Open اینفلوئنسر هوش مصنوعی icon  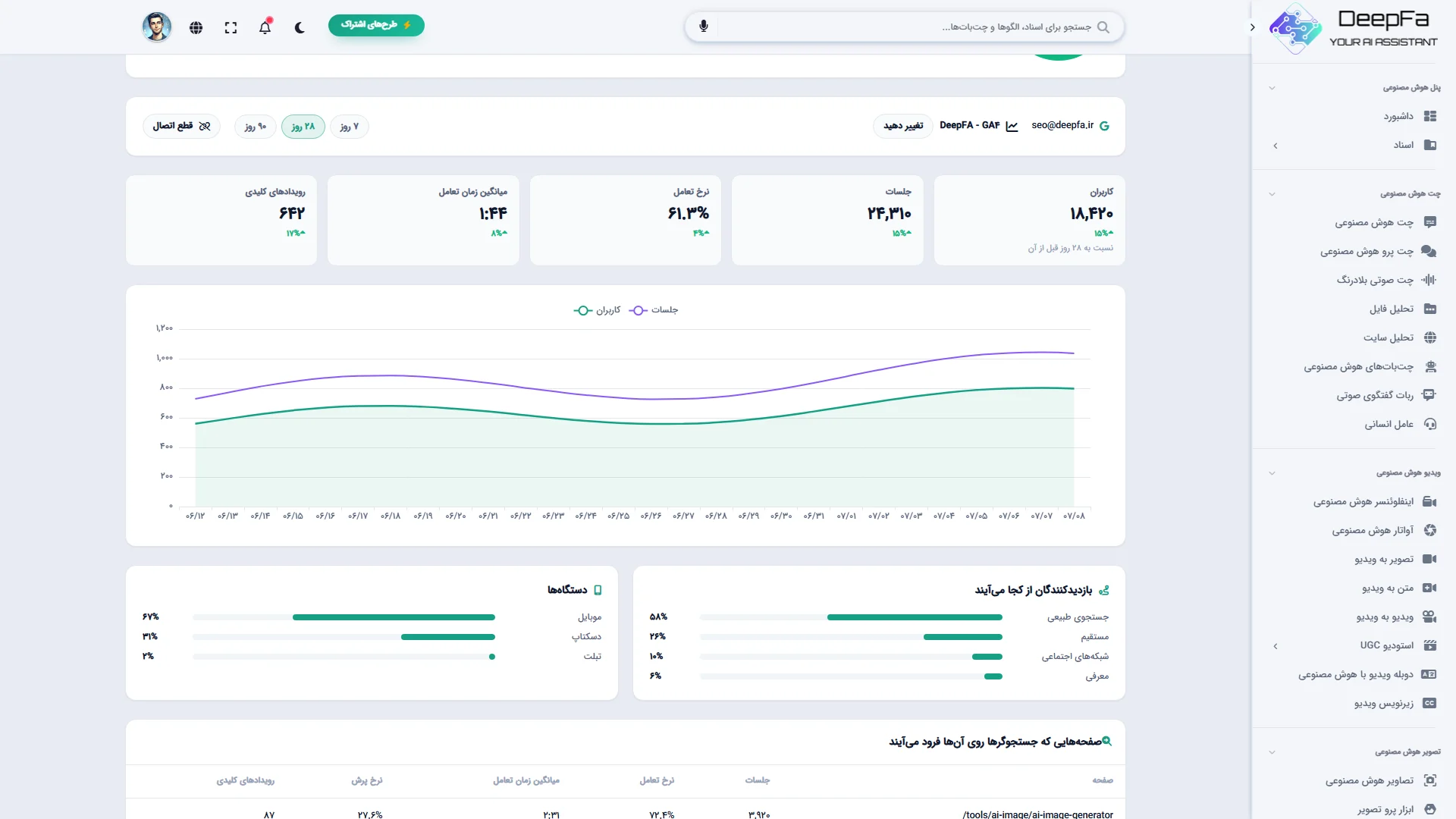[x=1429, y=501]
